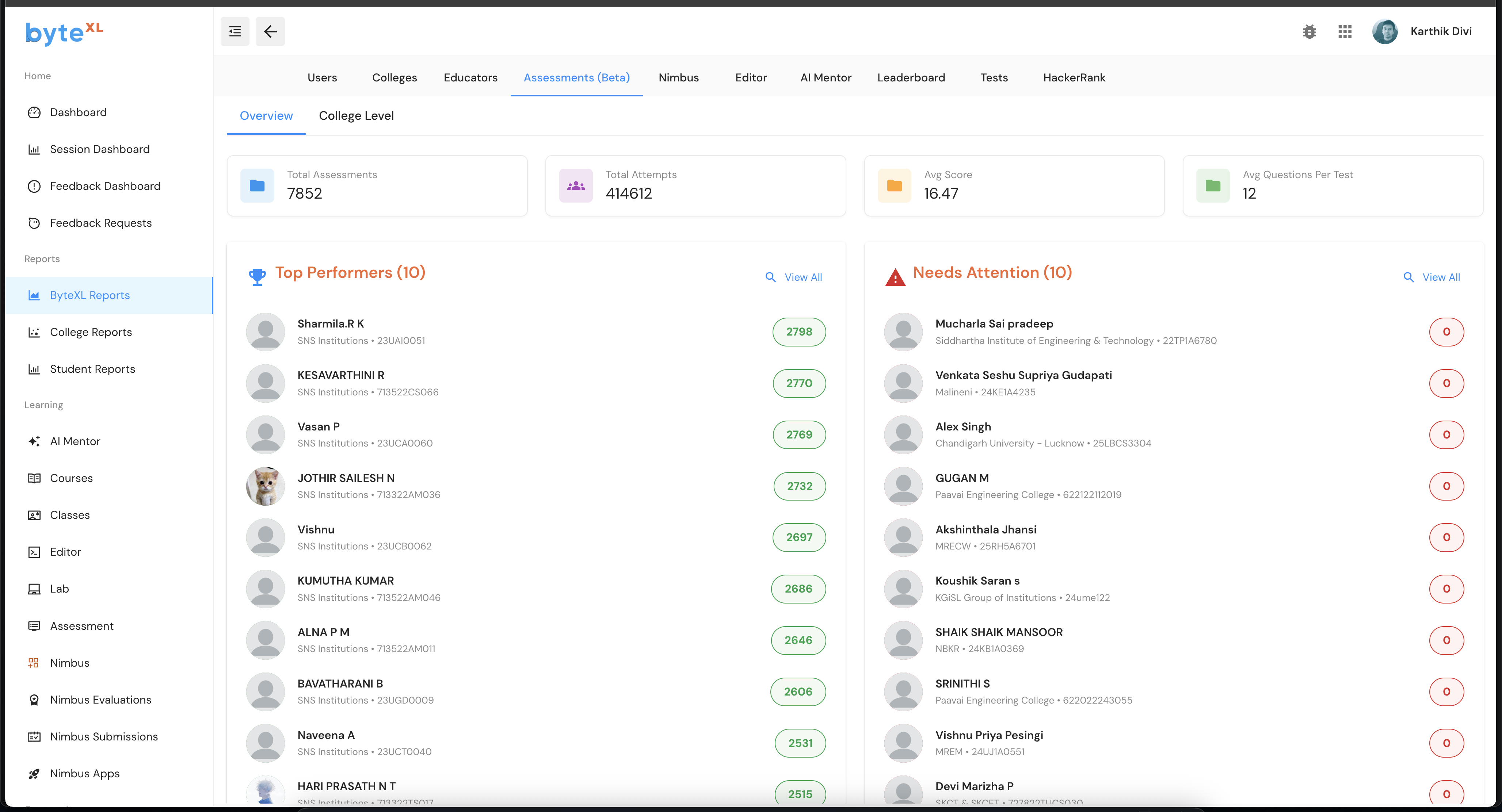
Task: Click the Total Assessments folder icon
Action: click(x=257, y=185)
